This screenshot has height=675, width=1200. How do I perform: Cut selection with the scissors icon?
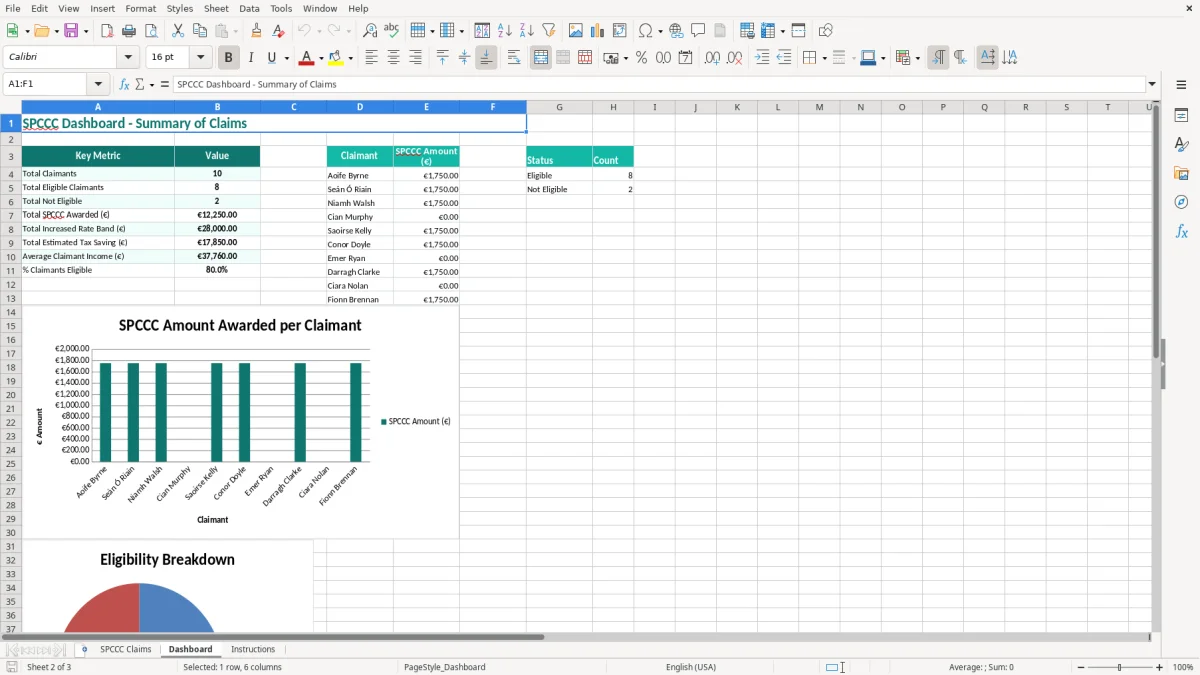178,31
